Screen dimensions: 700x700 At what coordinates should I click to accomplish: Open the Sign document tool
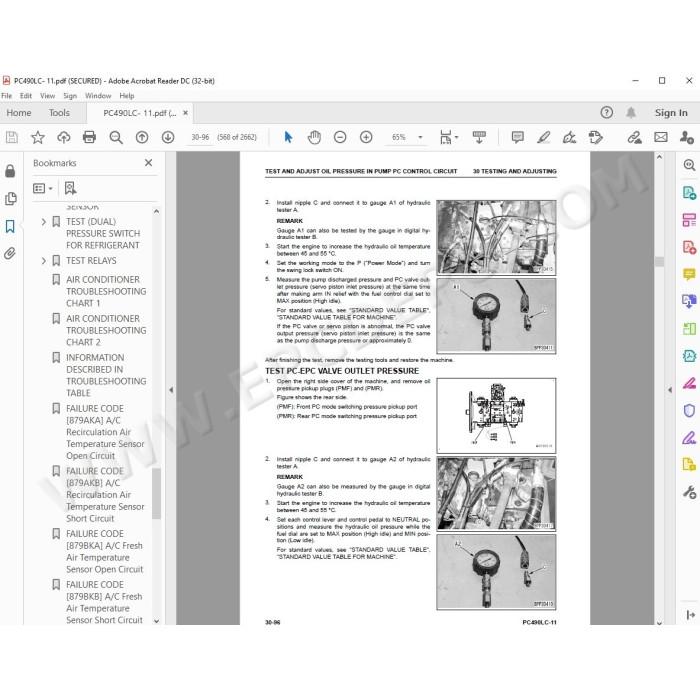pyautogui.click(x=569, y=137)
